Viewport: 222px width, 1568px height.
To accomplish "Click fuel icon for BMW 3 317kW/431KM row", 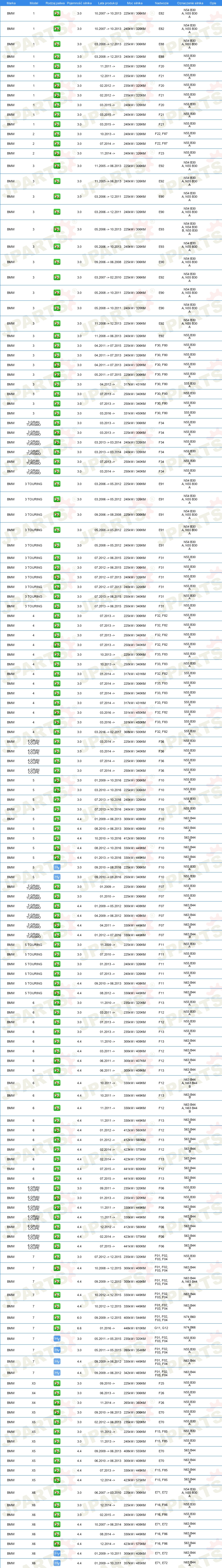I will coord(56,384).
